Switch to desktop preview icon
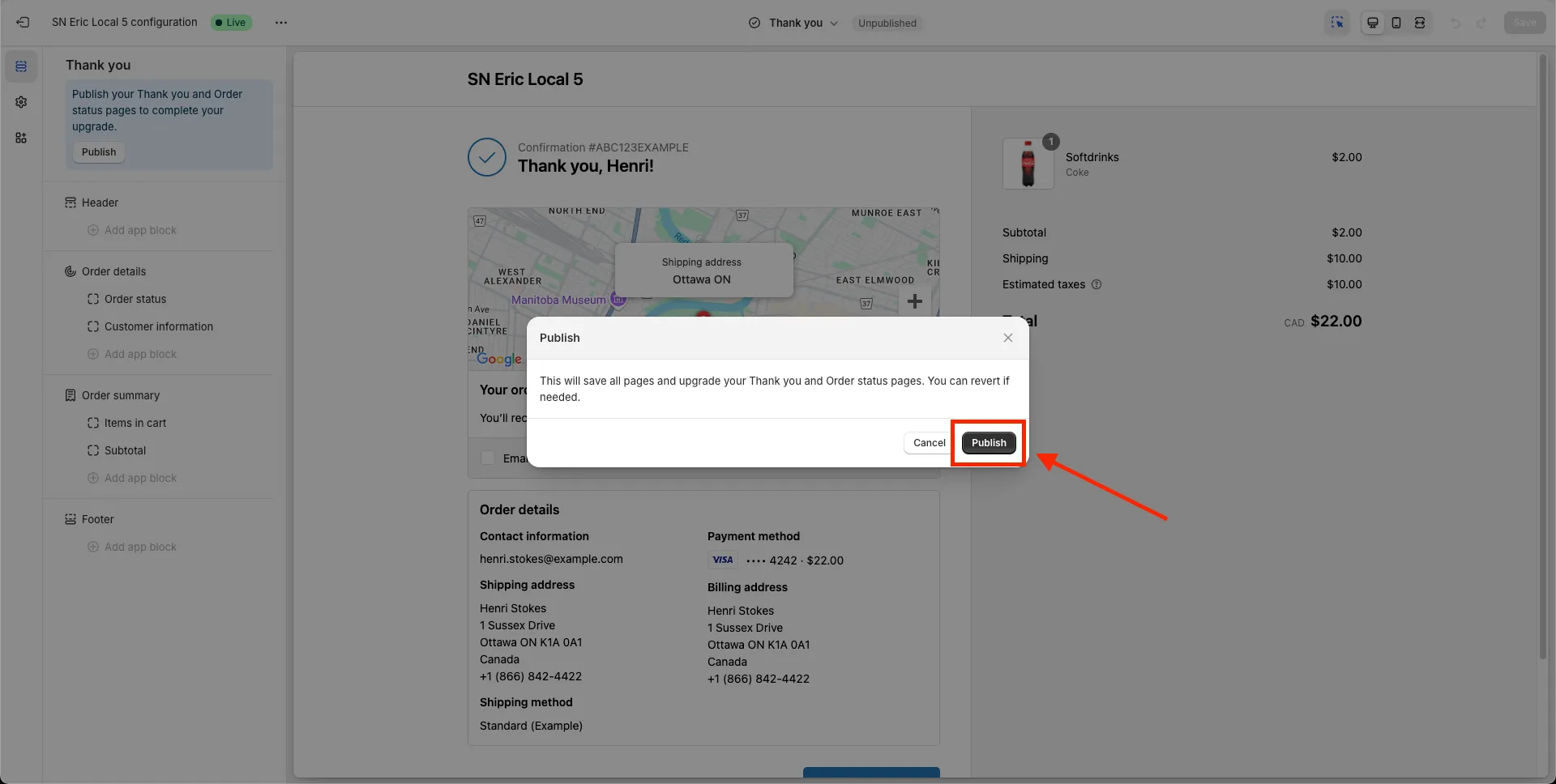The image size is (1556, 784). pyautogui.click(x=1373, y=23)
